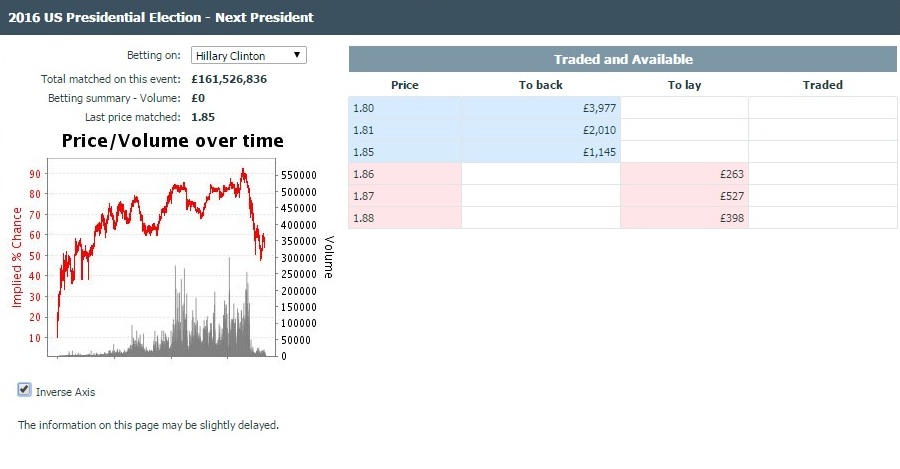Uncheck the Inverse Axis checkbox
The image size is (900, 469).
(24, 390)
